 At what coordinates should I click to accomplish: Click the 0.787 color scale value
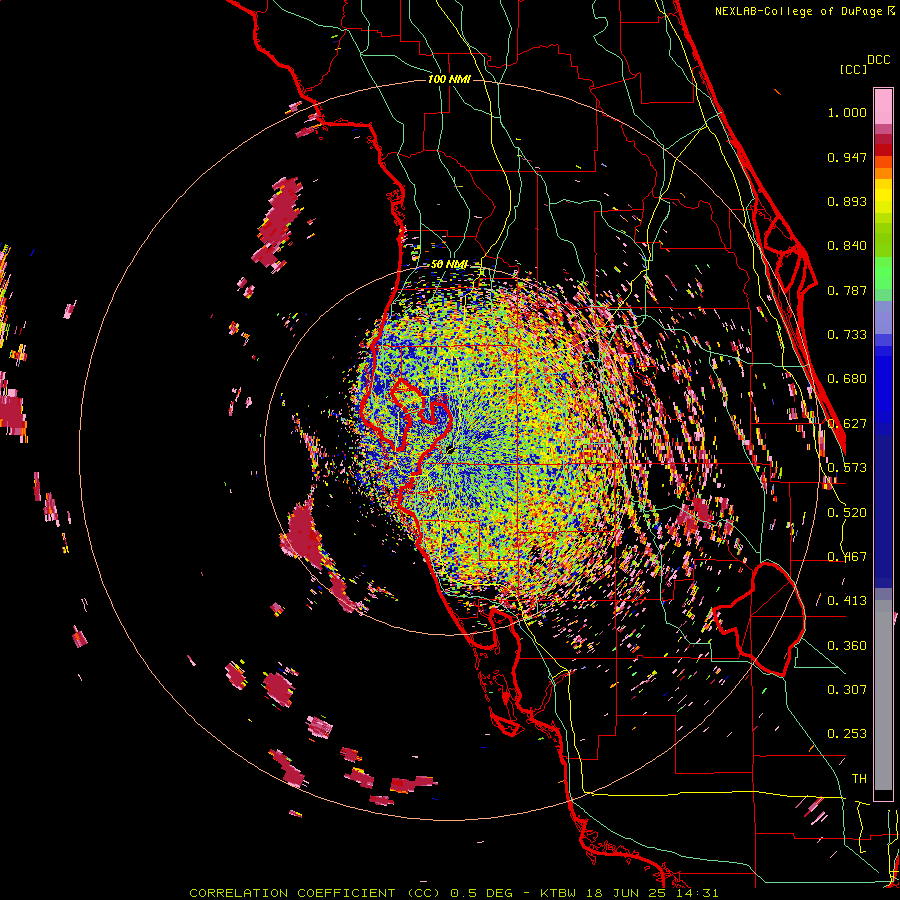click(x=847, y=290)
